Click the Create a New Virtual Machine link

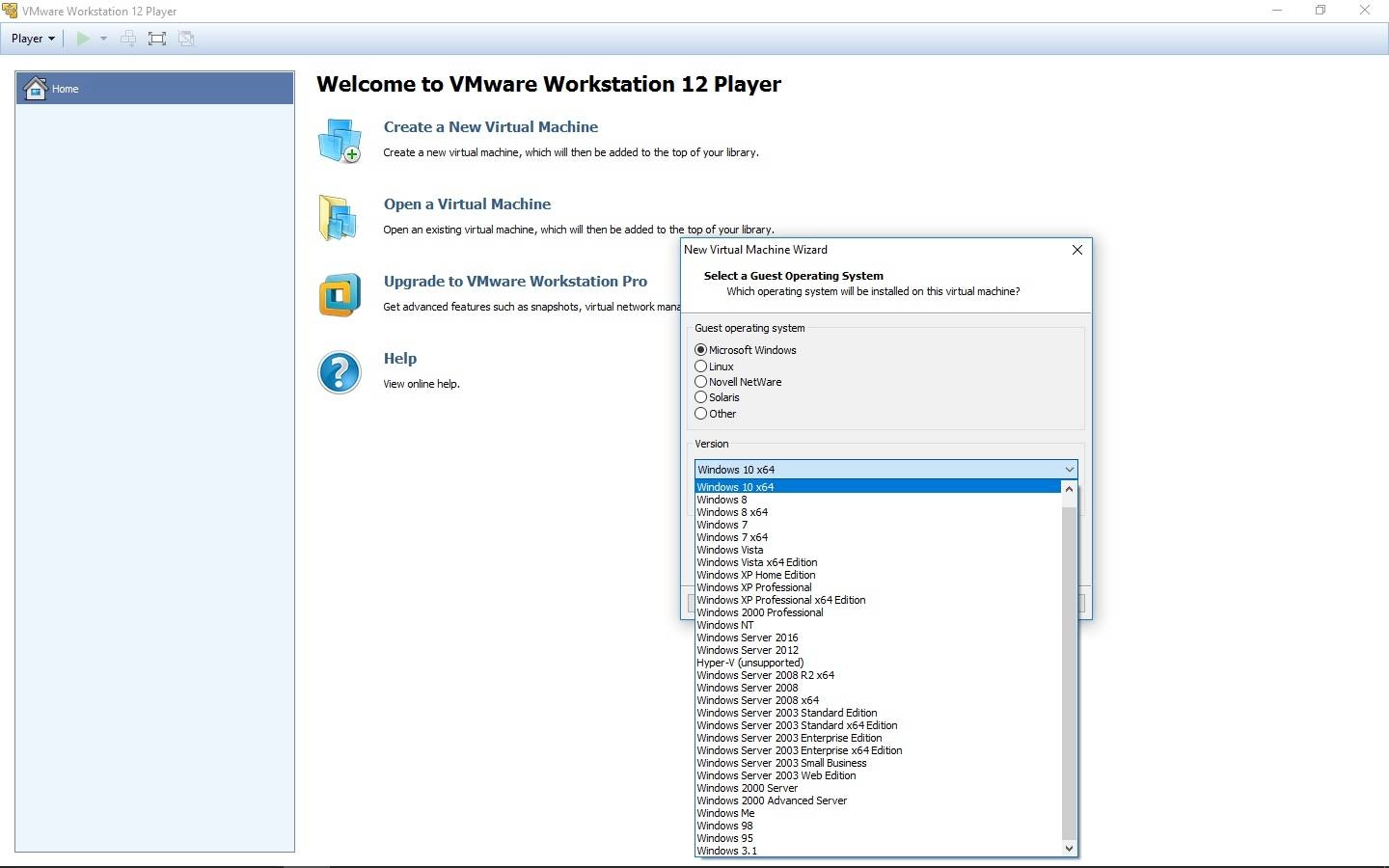[x=490, y=127]
